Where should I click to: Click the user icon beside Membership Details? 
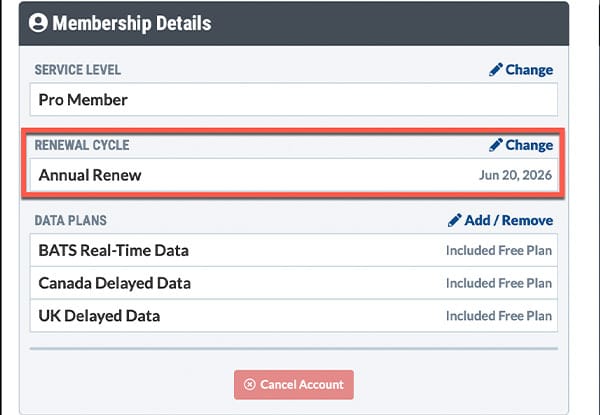point(40,22)
